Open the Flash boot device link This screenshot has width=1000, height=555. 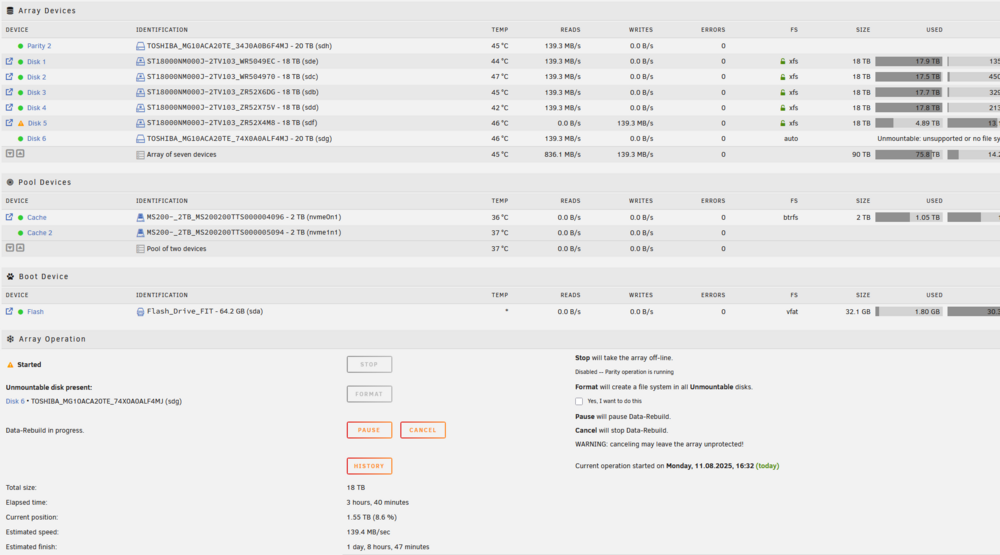(35, 312)
